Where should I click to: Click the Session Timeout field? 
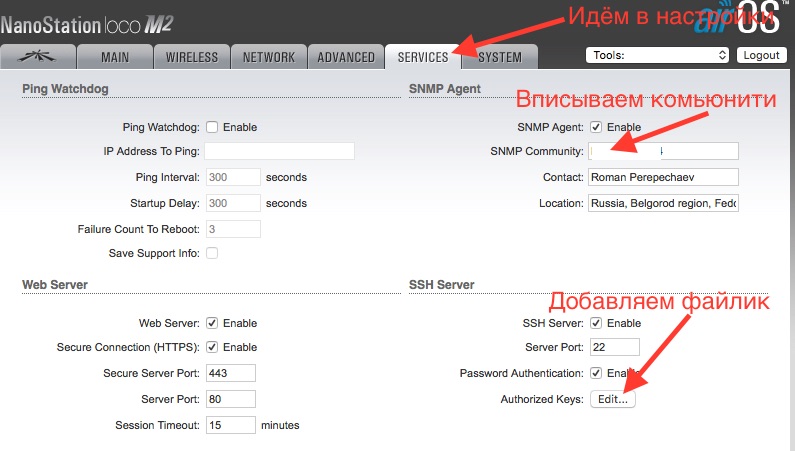[230, 425]
